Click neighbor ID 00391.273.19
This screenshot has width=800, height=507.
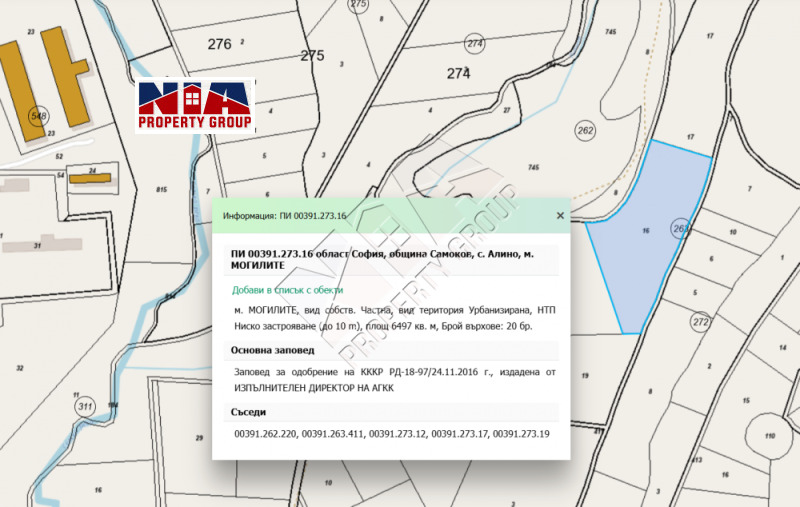[521, 434]
